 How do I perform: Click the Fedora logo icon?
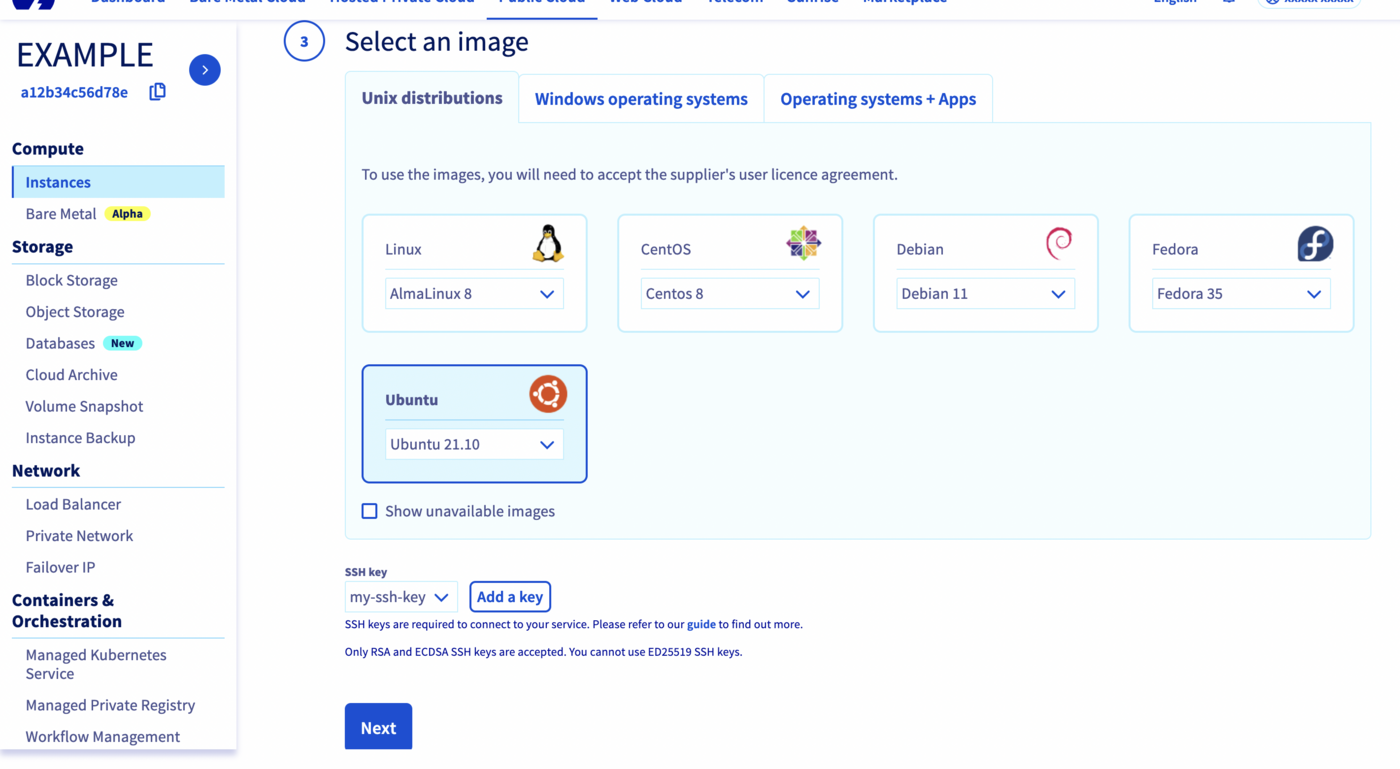click(1314, 244)
